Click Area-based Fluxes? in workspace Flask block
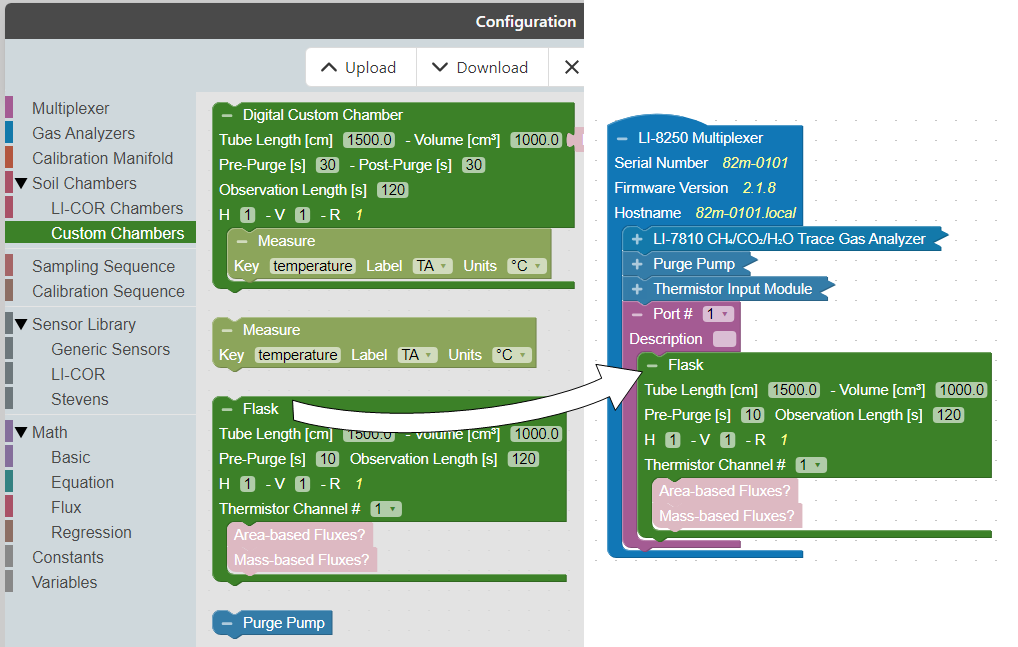Image resolution: width=1018 pixels, height=647 pixels. click(725, 491)
